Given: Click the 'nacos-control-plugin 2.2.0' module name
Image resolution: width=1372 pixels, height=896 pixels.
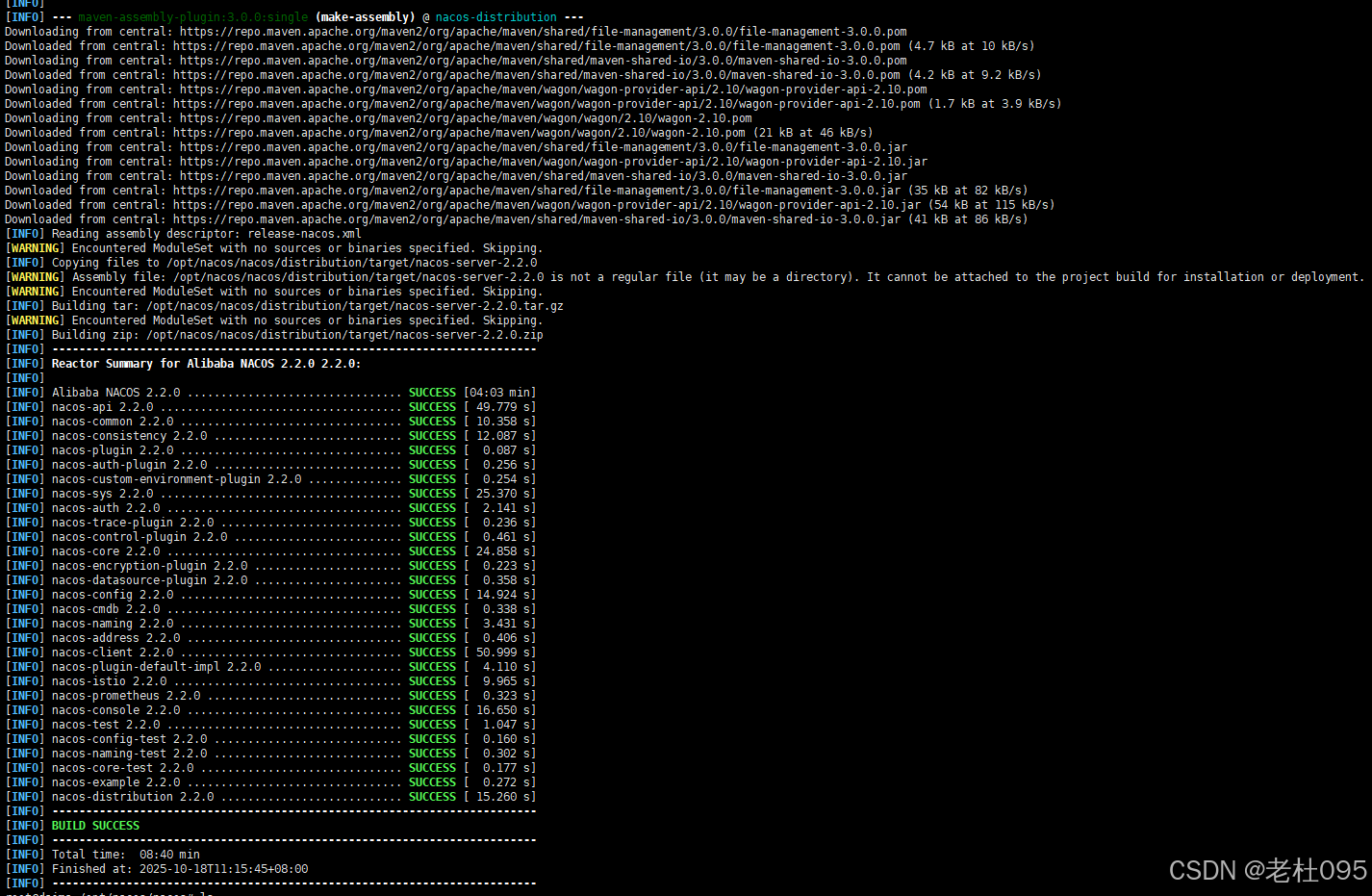Looking at the screenshot, I should coord(140,537).
